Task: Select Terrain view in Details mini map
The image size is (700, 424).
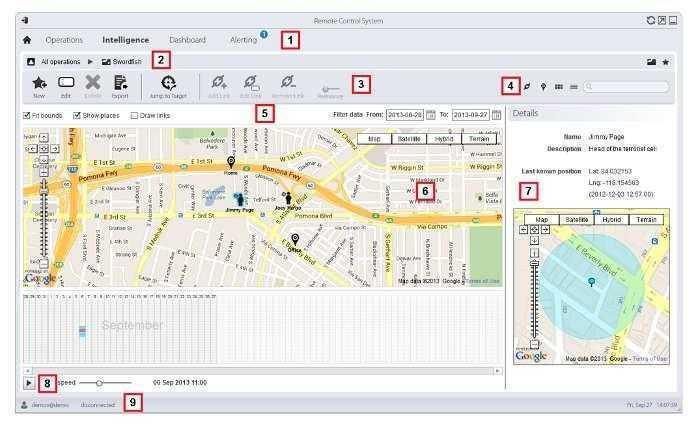Action: tap(646, 220)
